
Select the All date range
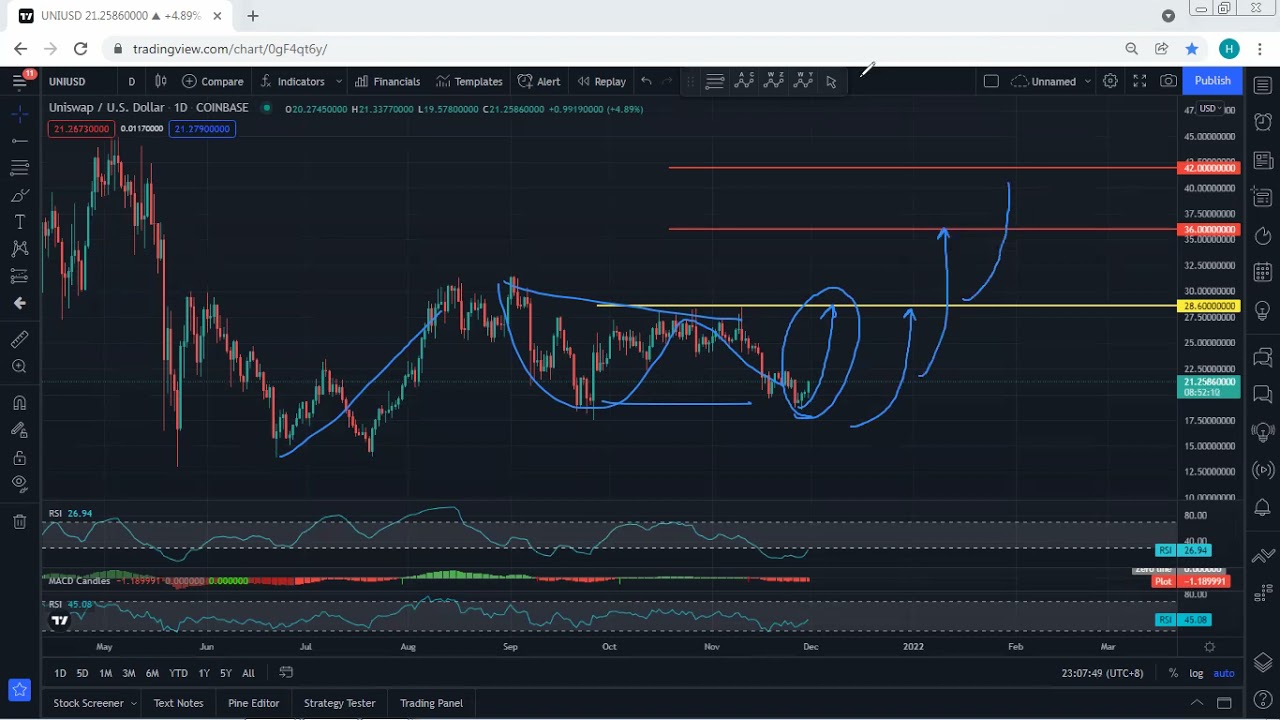click(248, 674)
